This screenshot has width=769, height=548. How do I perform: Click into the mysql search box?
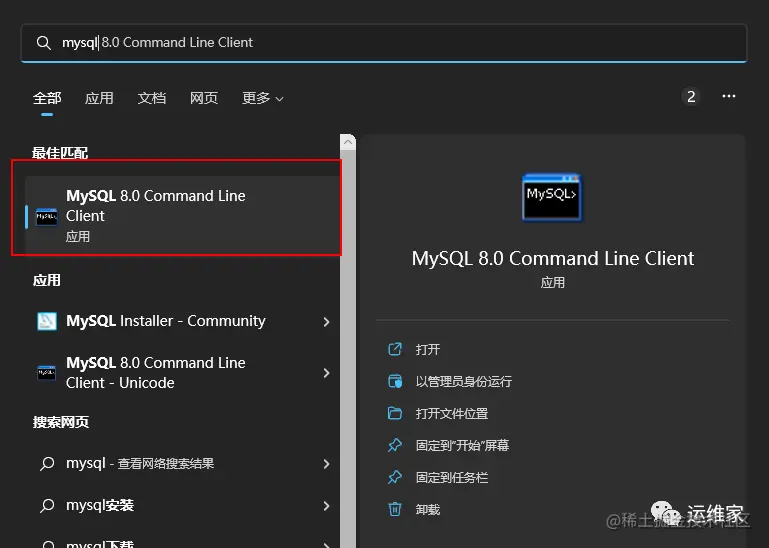(384, 43)
